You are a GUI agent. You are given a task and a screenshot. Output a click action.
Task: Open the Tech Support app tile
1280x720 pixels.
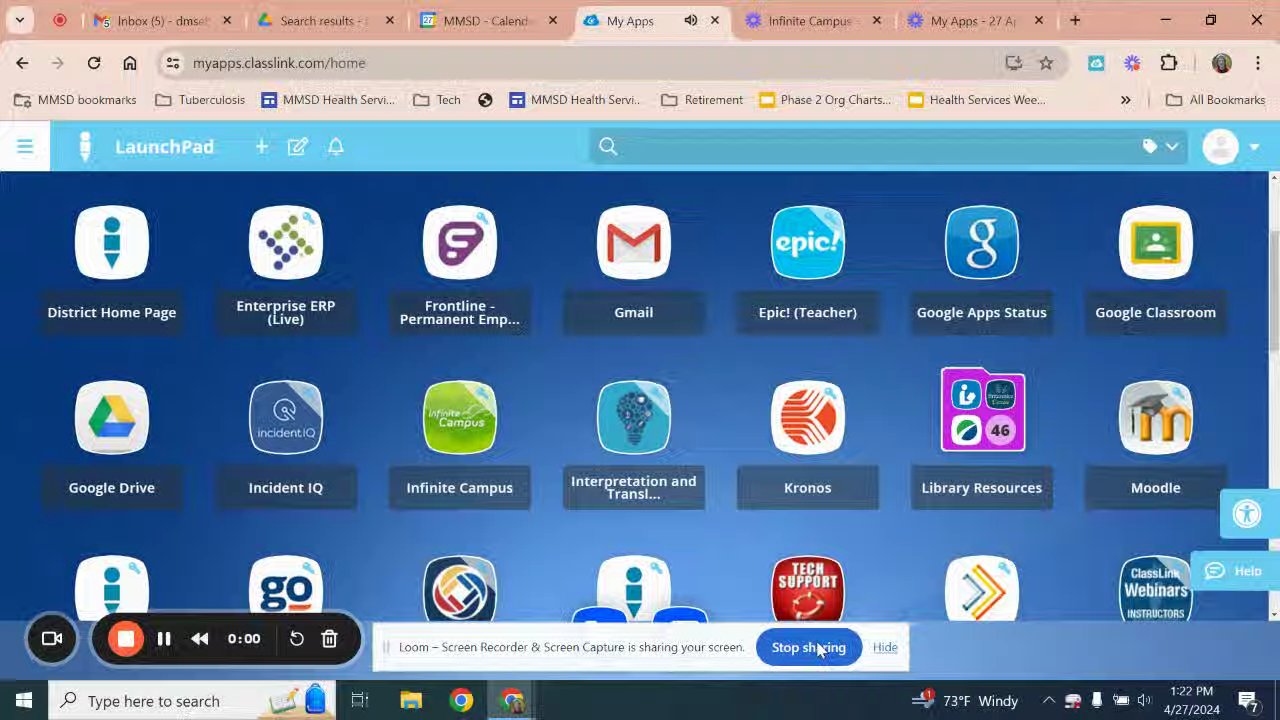point(808,589)
